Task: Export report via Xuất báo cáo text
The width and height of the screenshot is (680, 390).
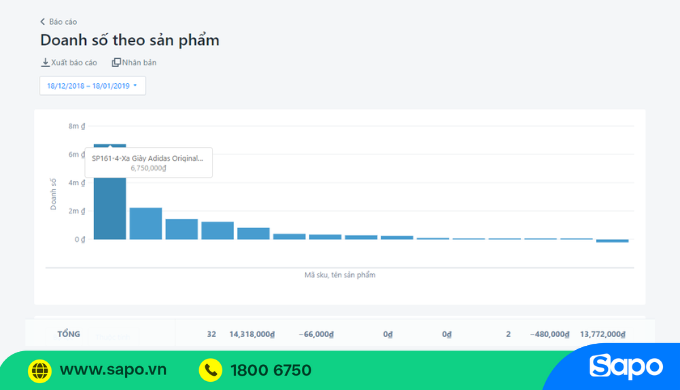Action: 74,62
